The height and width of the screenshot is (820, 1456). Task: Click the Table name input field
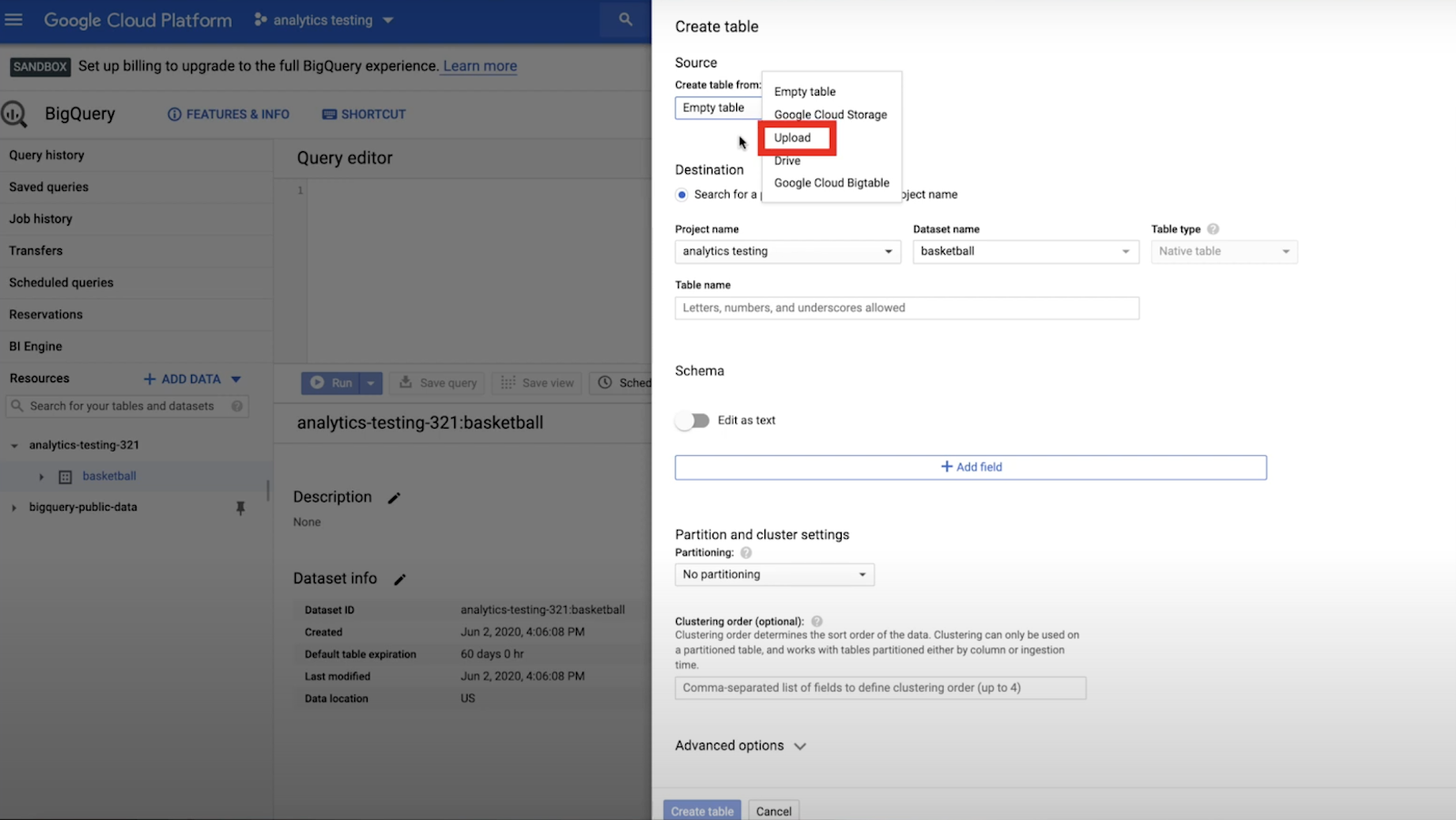[907, 308]
